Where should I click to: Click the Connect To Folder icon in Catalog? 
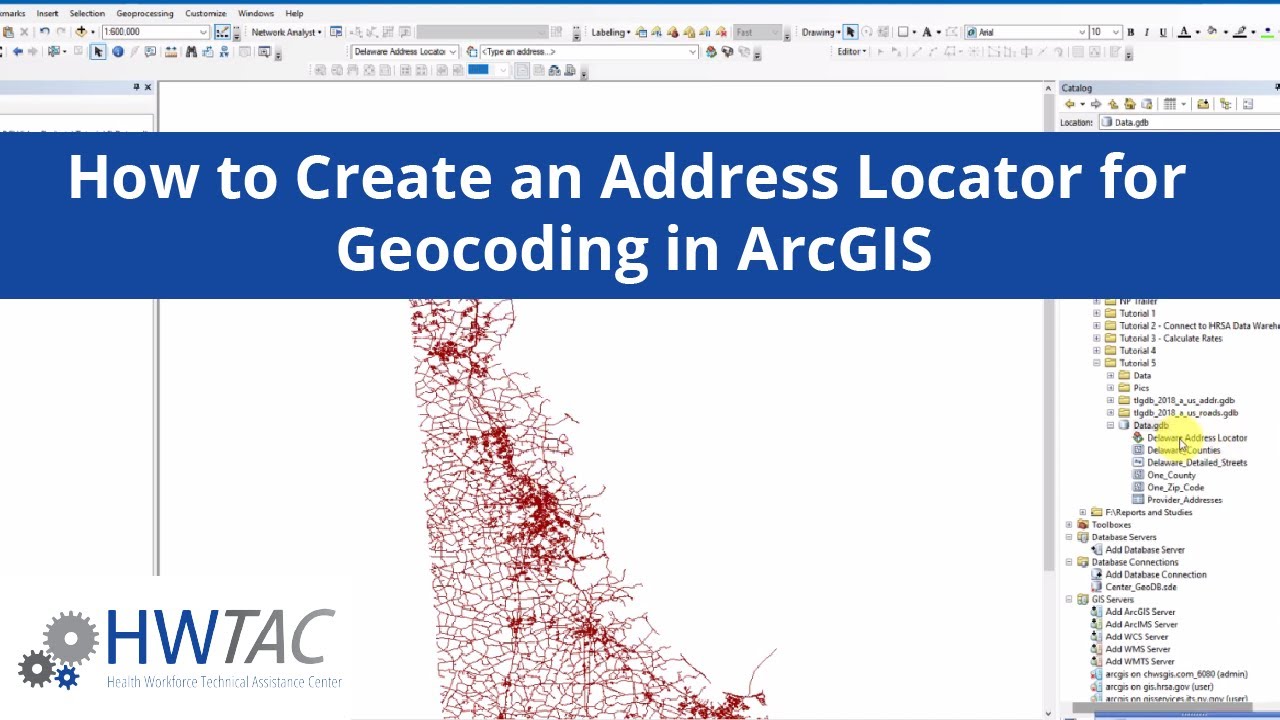click(1206, 103)
